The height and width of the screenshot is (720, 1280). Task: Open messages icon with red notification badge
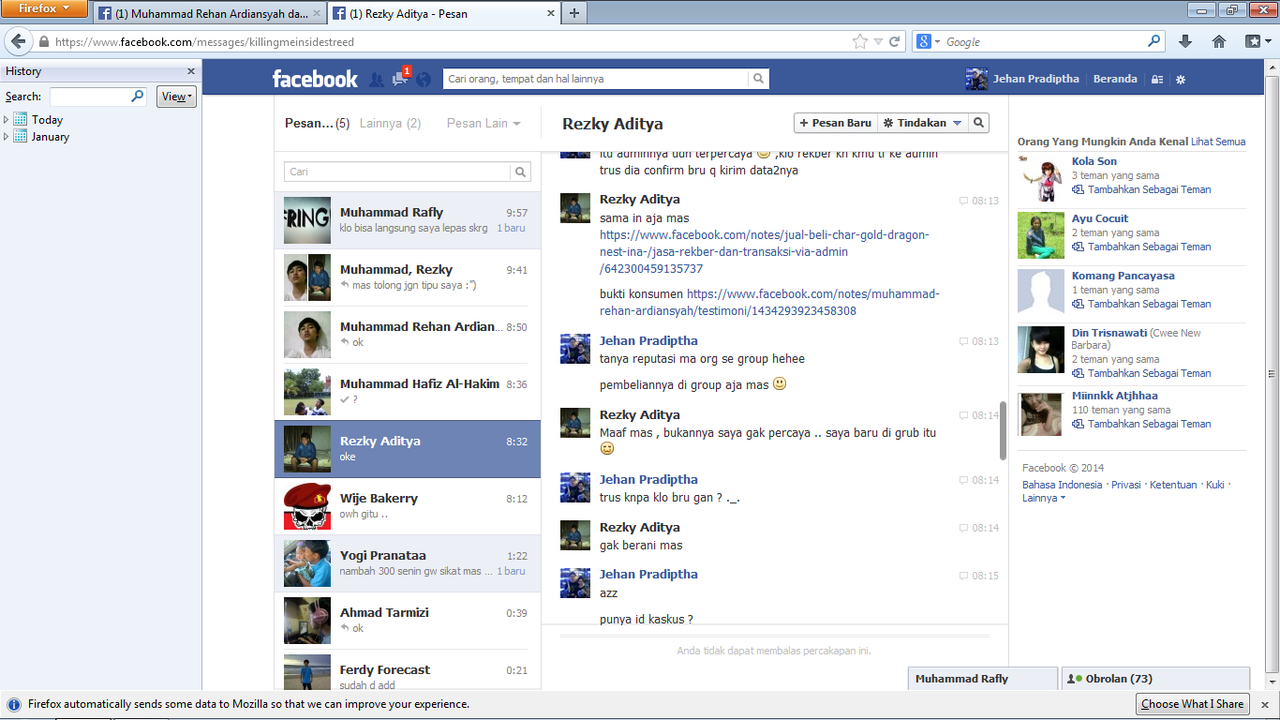pyautogui.click(x=400, y=78)
